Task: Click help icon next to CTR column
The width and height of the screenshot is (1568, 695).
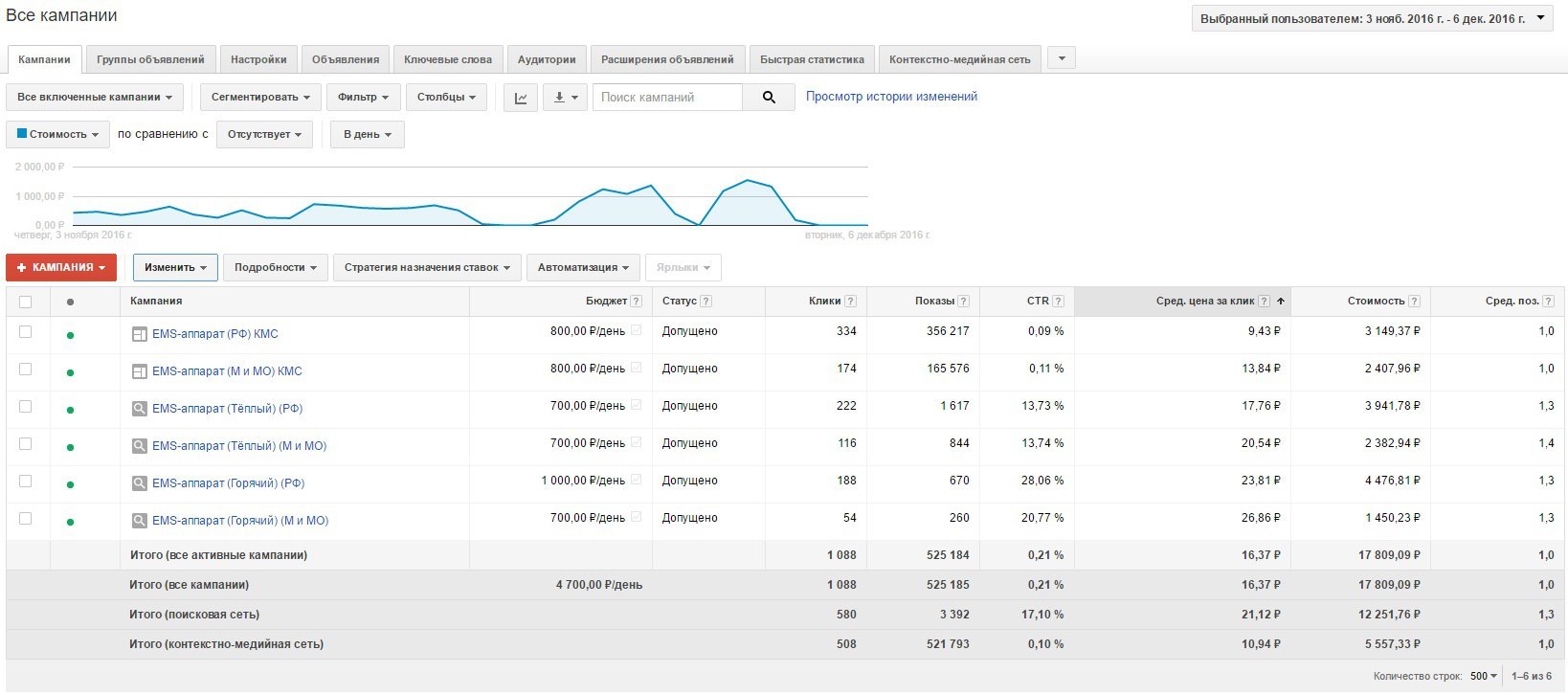Action: (x=1058, y=302)
